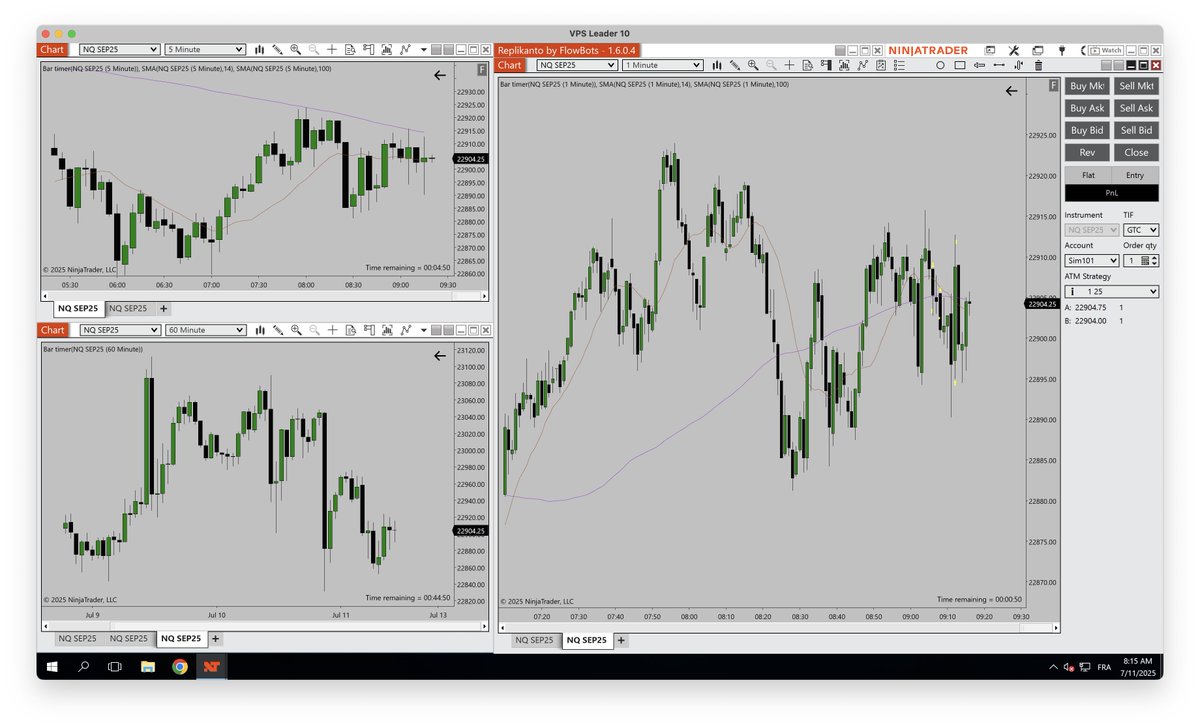1200x728 pixels.
Task: Select rectangle drawing tool in 1 Minute chart
Action: point(960,65)
